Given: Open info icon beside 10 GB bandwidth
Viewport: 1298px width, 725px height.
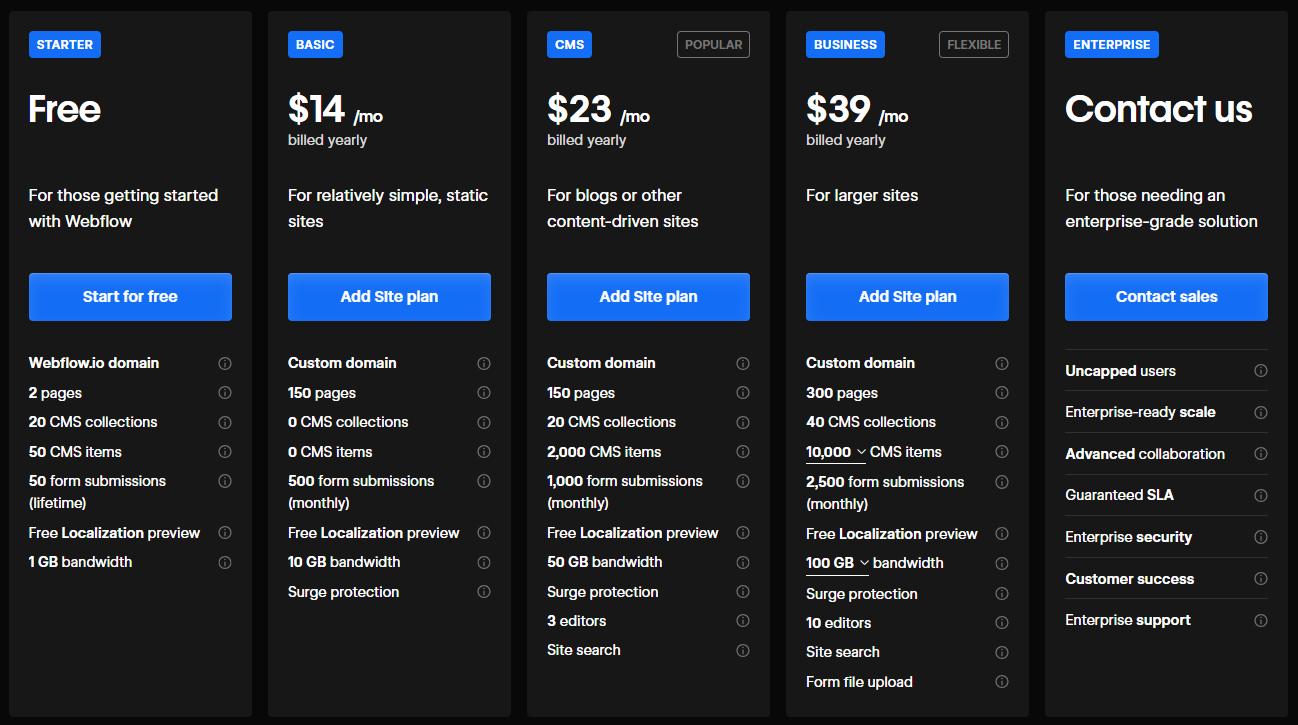Looking at the screenshot, I should point(484,562).
